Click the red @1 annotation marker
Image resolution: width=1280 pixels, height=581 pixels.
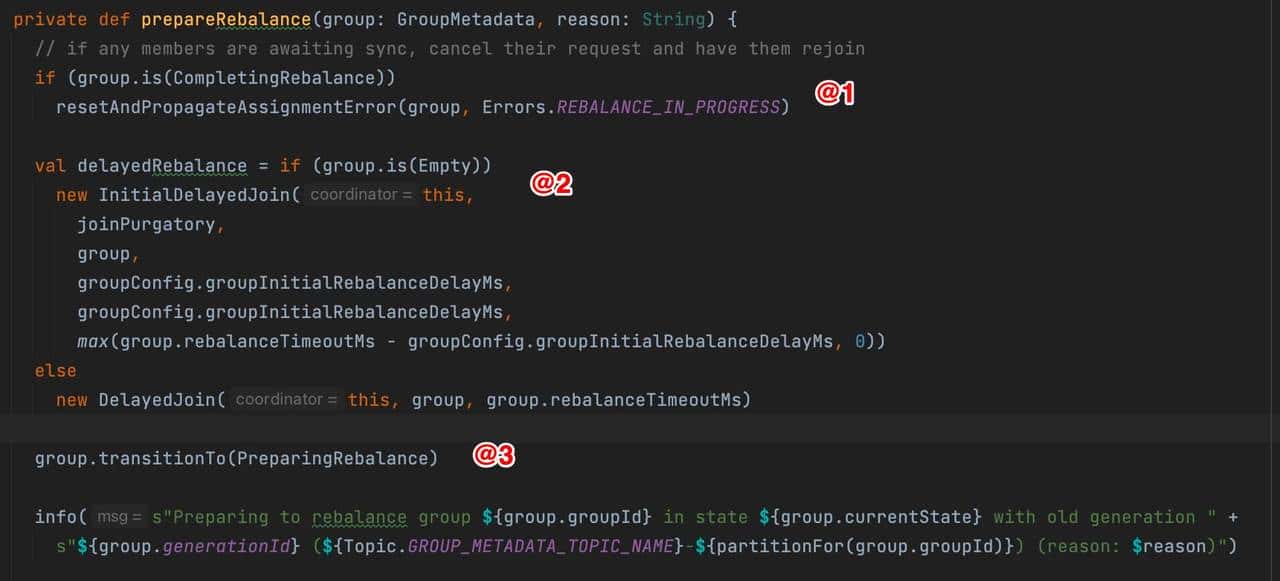[x=835, y=94]
